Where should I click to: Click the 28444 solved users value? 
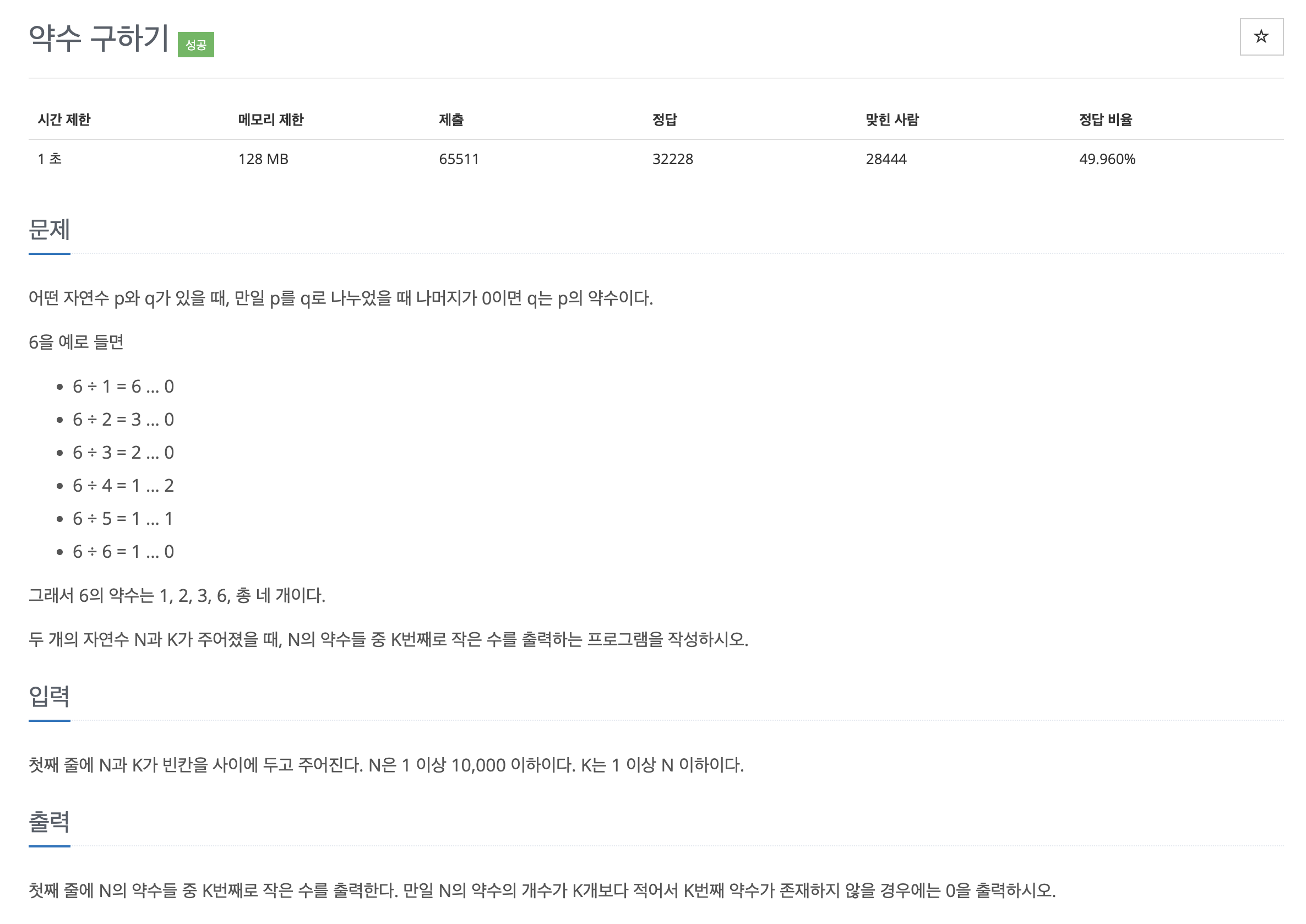tap(886, 159)
